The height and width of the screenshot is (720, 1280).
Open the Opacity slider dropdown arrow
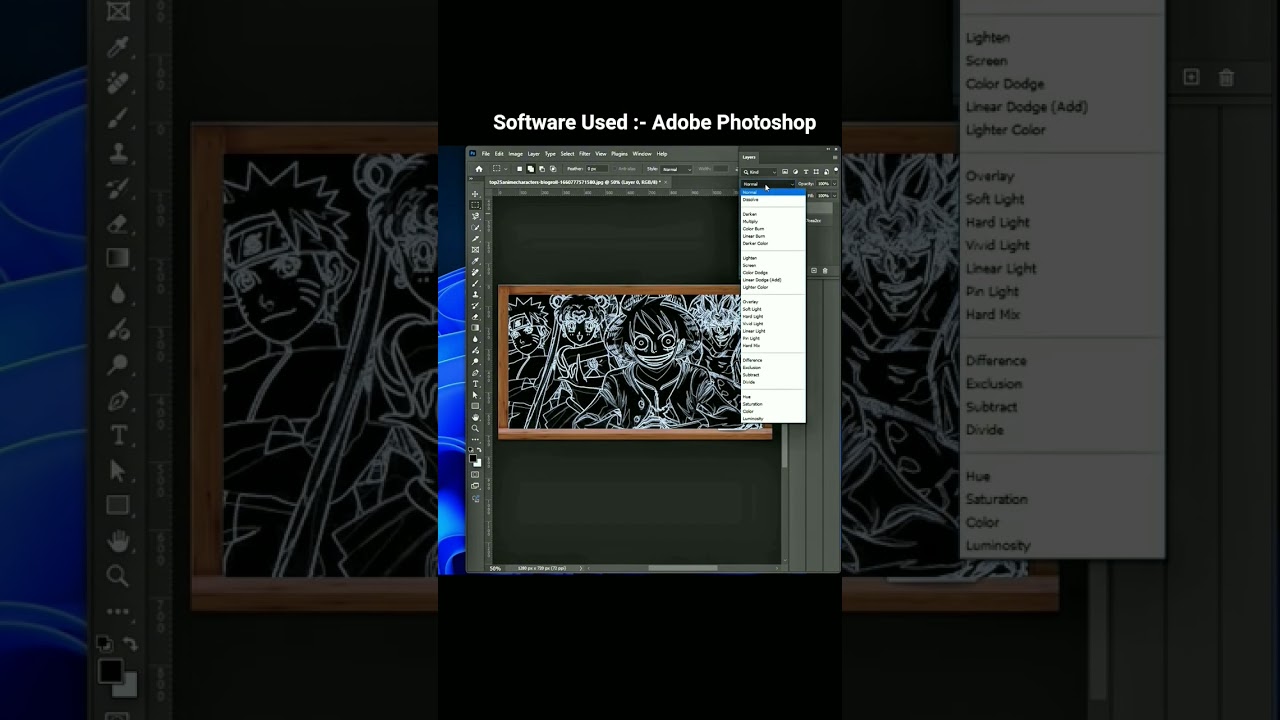pyautogui.click(x=834, y=184)
